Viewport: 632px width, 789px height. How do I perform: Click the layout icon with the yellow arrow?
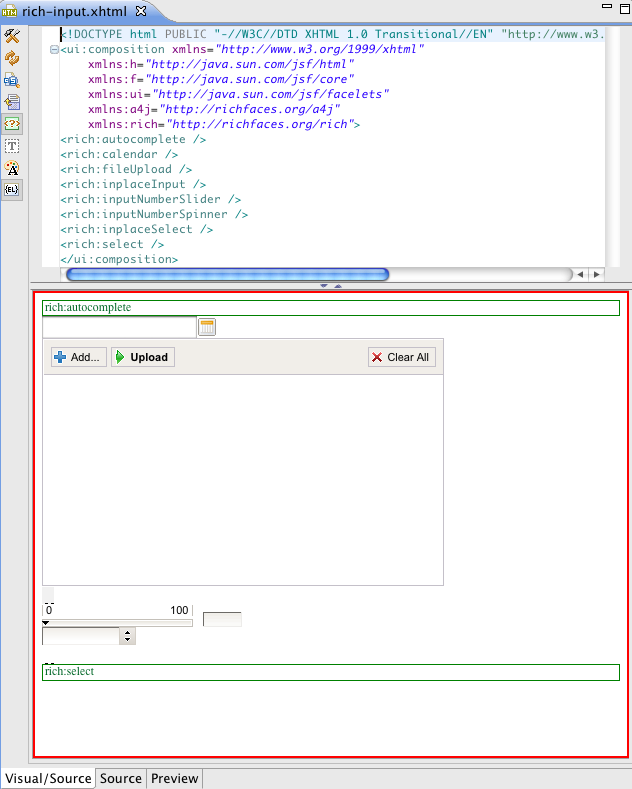[x=12, y=102]
